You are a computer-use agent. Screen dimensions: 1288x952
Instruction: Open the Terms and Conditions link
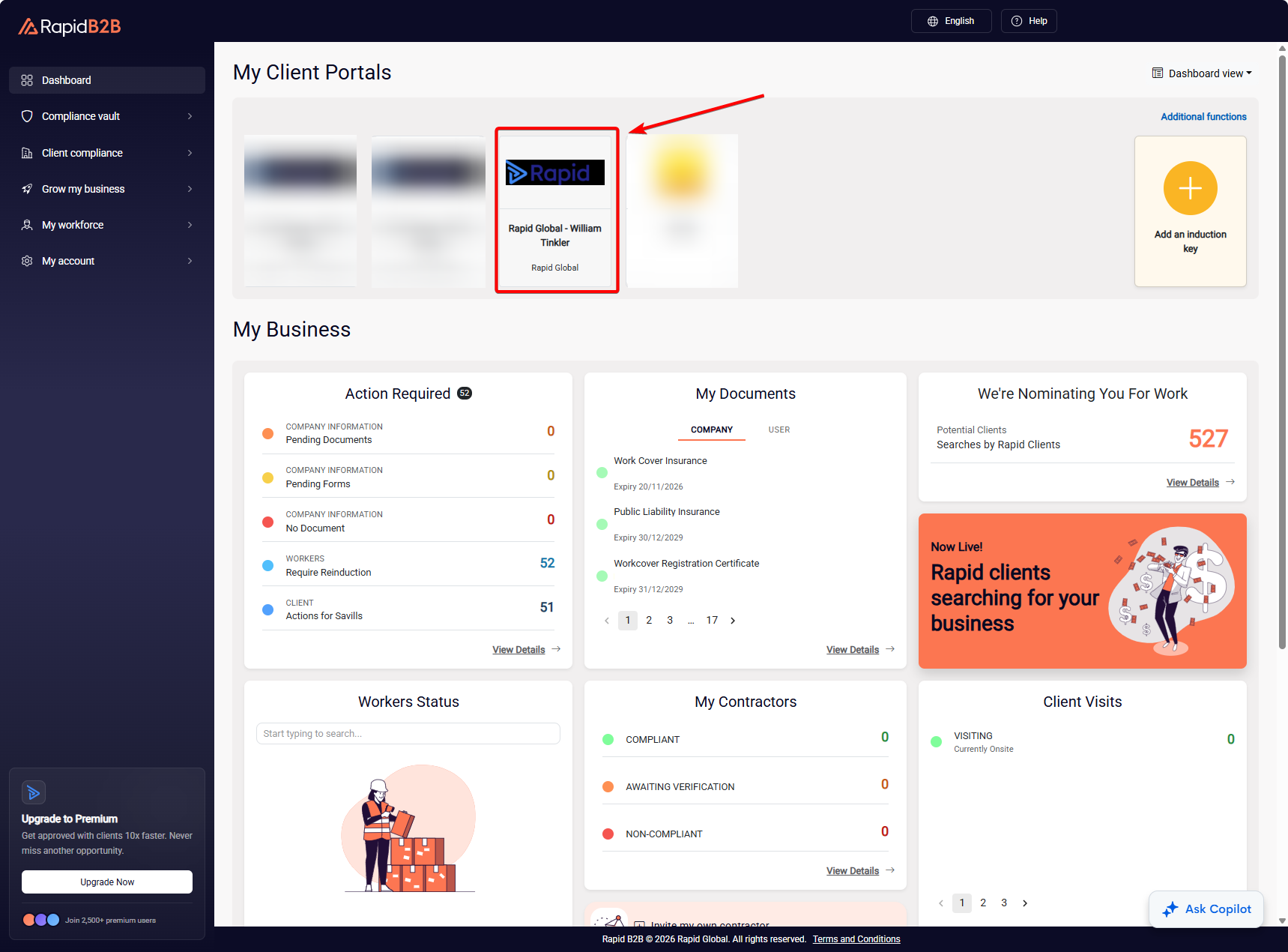coord(856,939)
